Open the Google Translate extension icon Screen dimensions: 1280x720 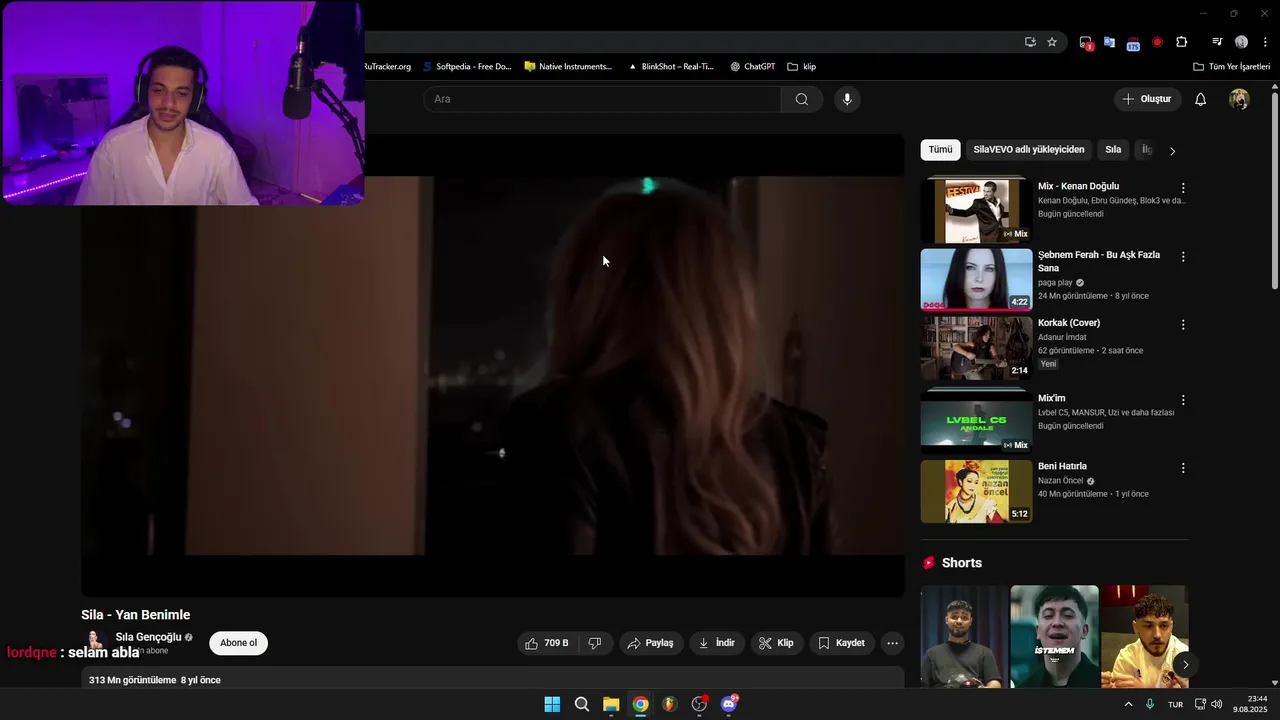1109,42
